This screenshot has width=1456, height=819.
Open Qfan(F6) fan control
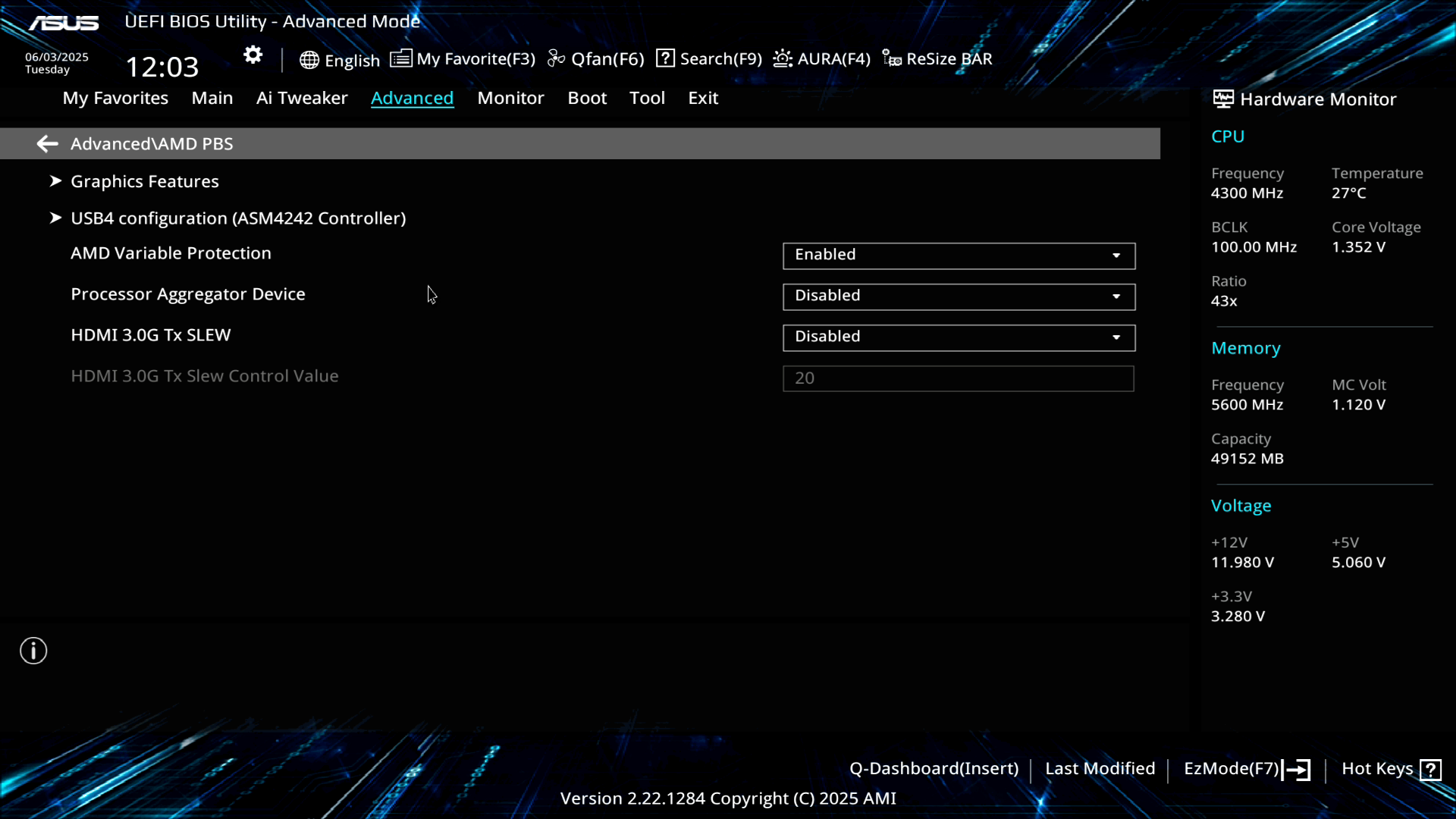(x=595, y=59)
